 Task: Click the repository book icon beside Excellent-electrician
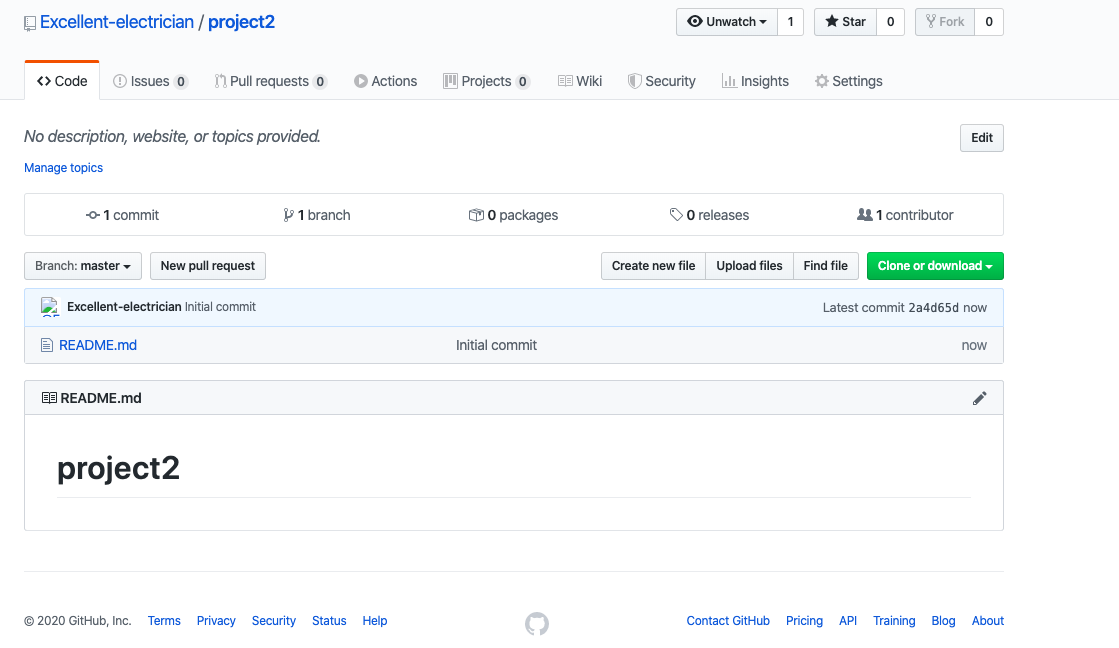pos(30,24)
